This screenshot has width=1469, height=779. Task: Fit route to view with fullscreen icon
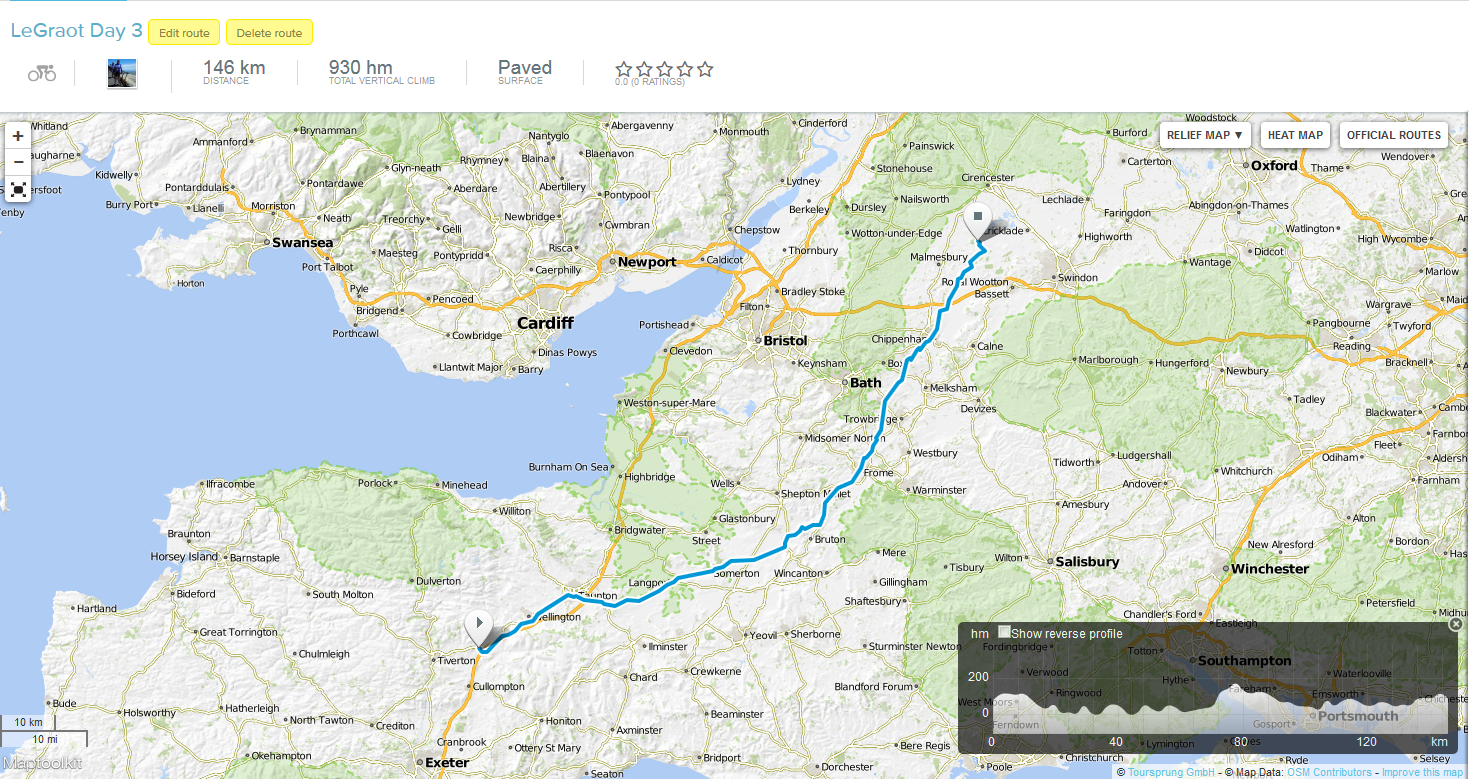[18, 189]
